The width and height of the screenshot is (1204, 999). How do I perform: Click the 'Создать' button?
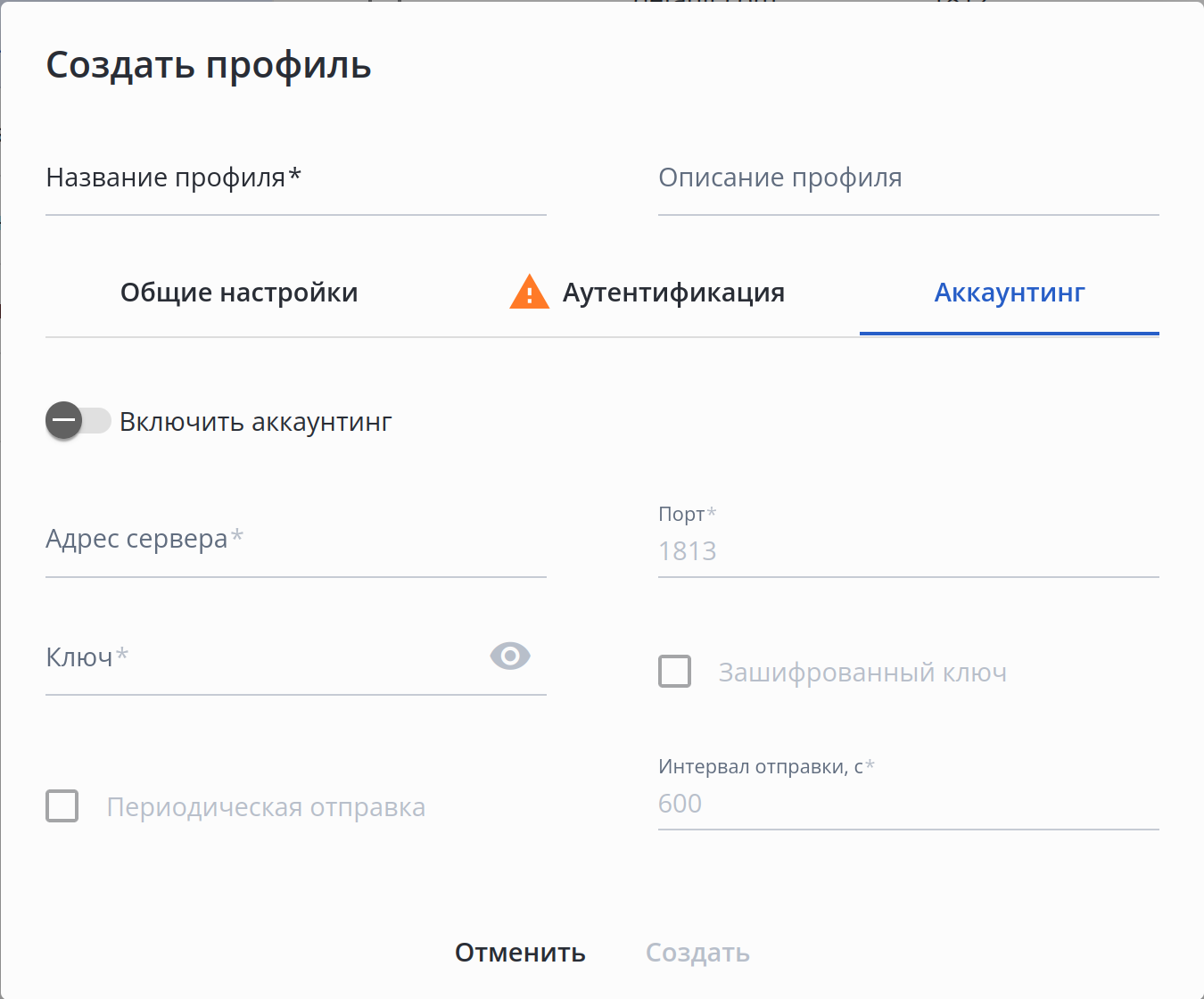pos(697,953)
